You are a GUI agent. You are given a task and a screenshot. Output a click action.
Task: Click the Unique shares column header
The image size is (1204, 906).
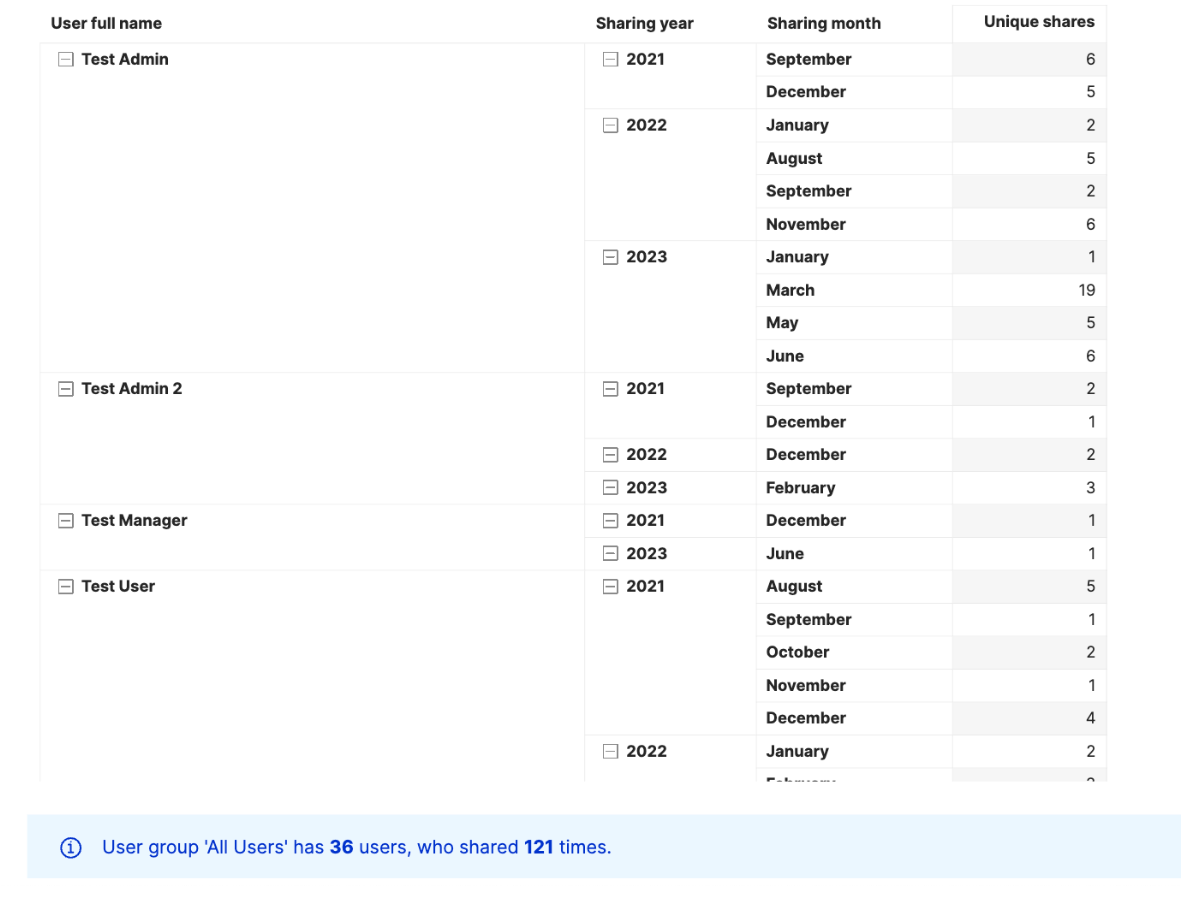point(1039,22)
